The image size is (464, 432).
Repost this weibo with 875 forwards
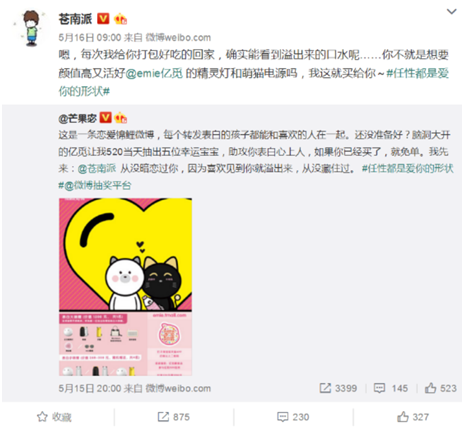pos(173,417)
